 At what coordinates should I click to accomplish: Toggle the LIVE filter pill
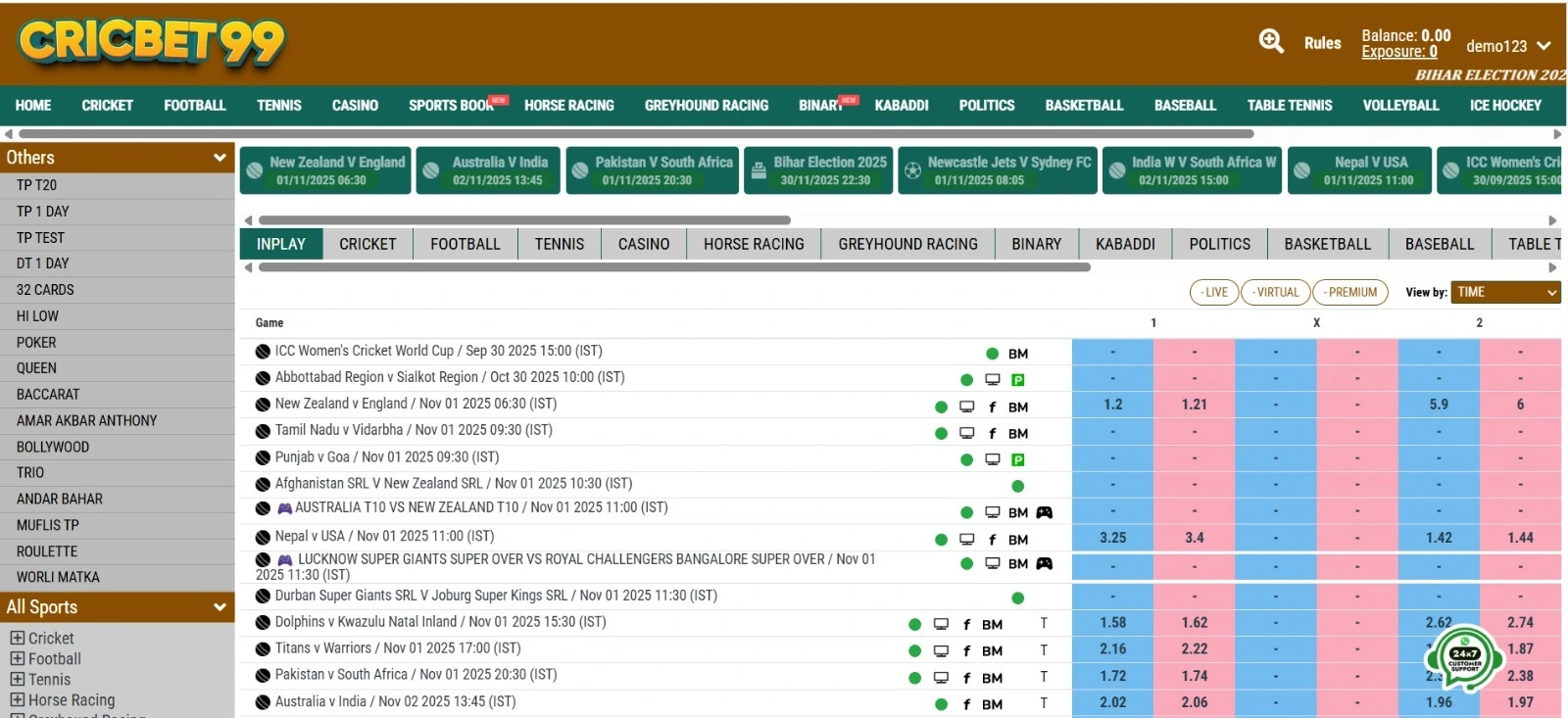[1213, 292]
